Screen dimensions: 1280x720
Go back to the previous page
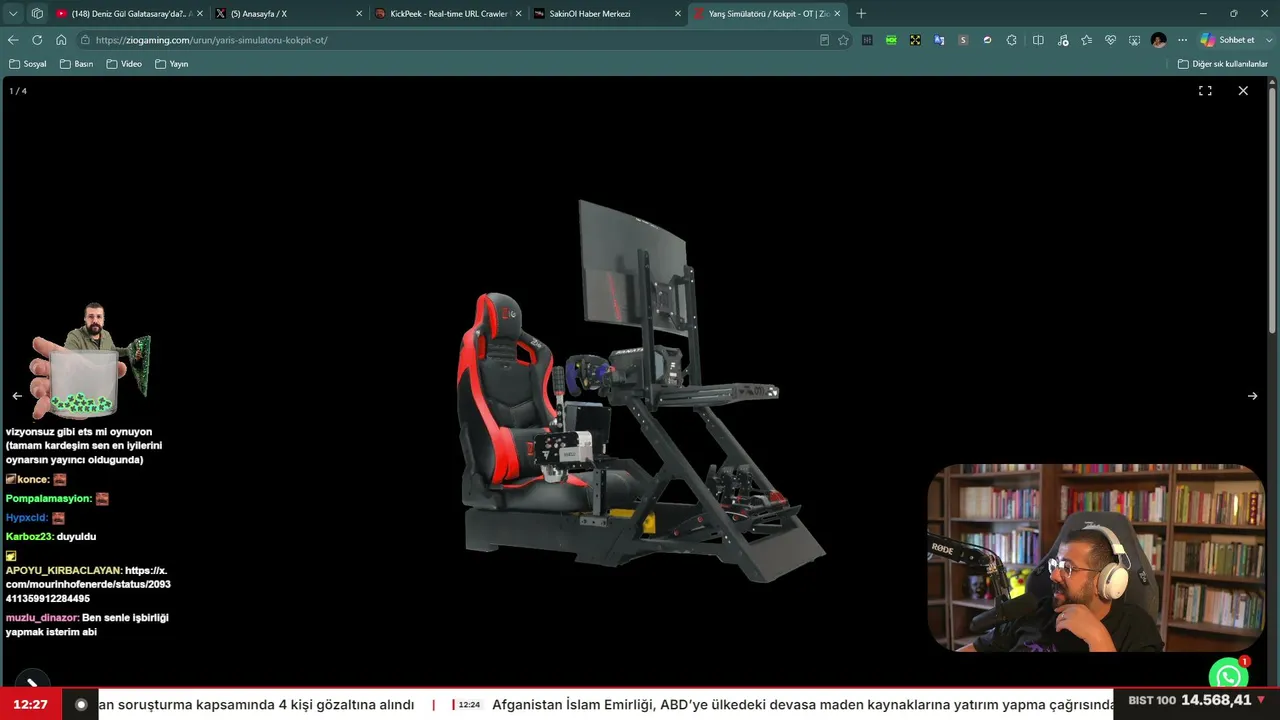tap(13, 40)
